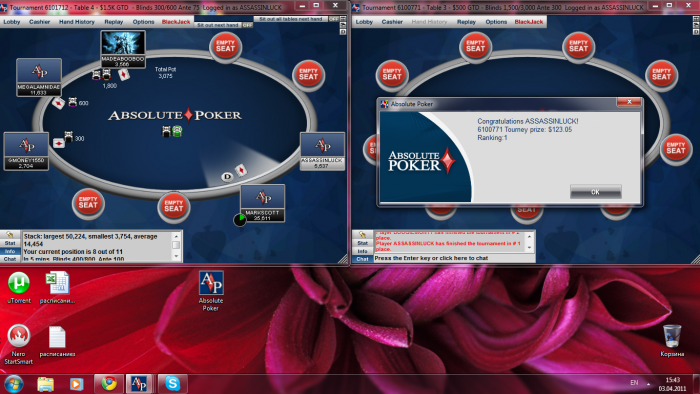Click Absolute Poker taskbar button

pos(140,384)
